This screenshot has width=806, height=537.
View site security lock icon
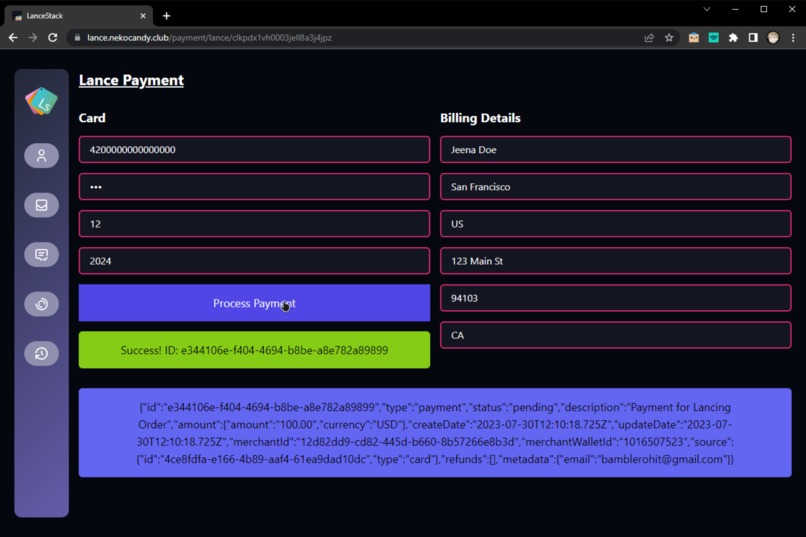(x=77, y=38)
